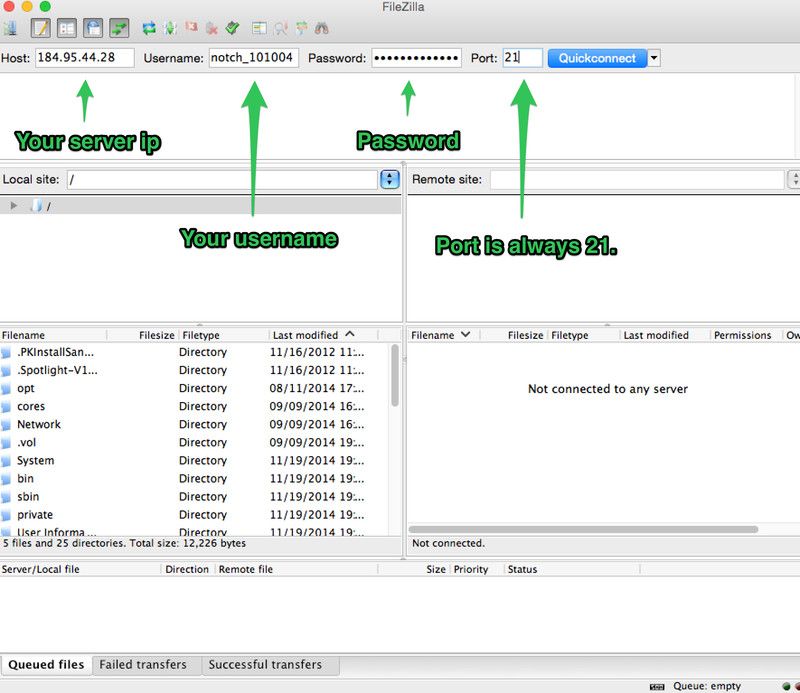
Task: Open the Find files search
Action: tap(322, 28)
